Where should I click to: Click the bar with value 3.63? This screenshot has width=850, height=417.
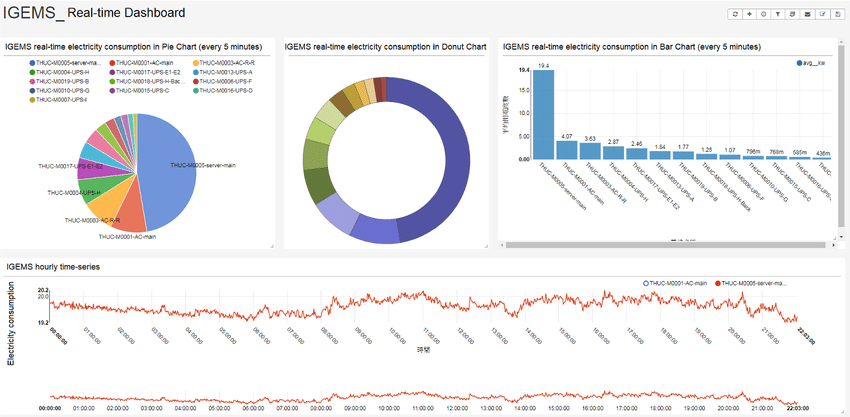tap(590, 151)
